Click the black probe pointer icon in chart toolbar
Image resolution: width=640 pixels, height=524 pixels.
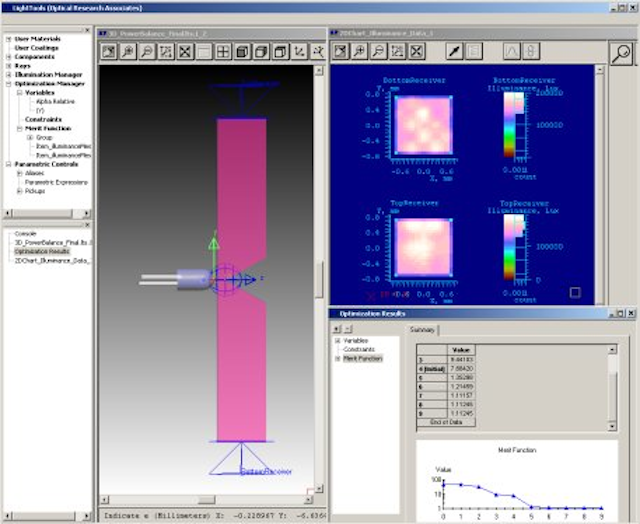tap(454, 51)
